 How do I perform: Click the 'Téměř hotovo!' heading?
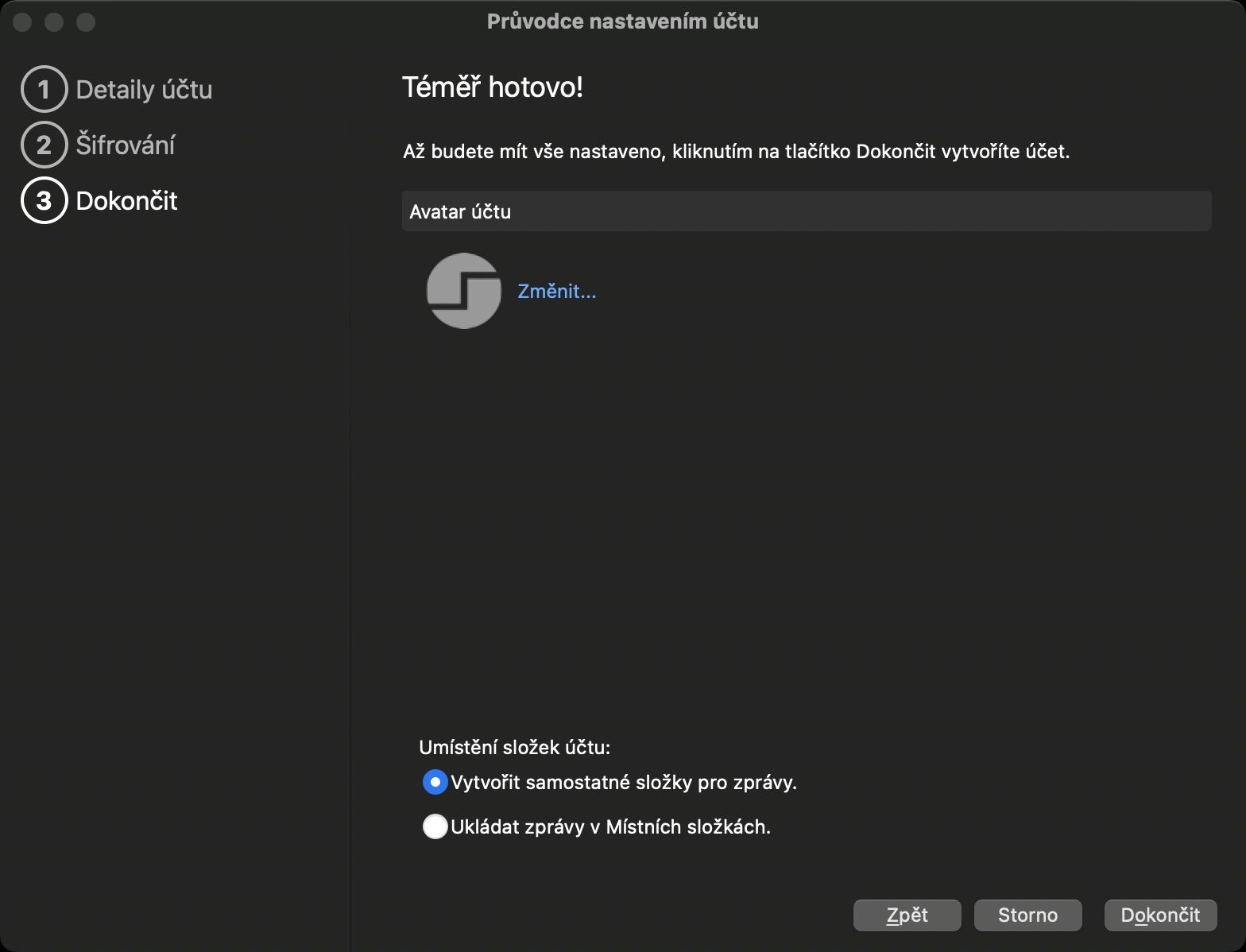pos(493,87)
